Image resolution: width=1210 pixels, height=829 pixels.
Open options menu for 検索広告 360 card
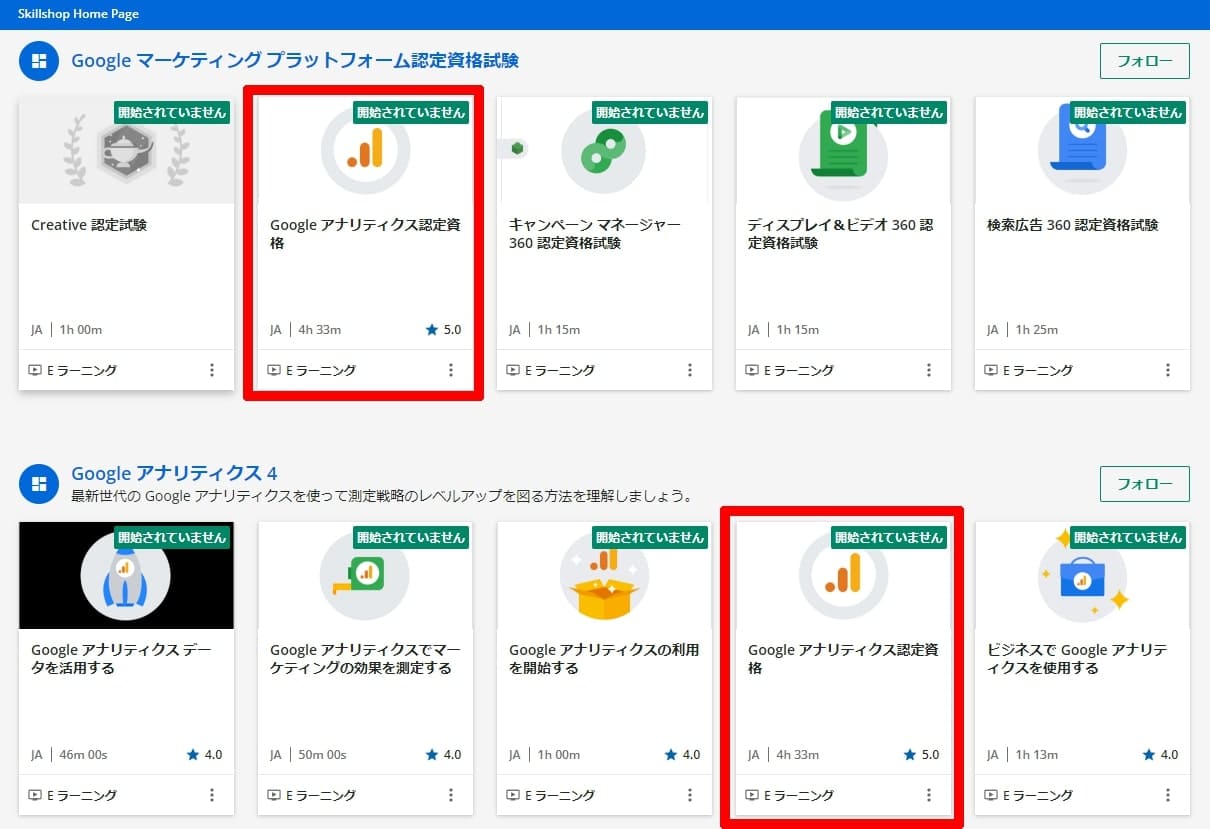pos(1167,370)
